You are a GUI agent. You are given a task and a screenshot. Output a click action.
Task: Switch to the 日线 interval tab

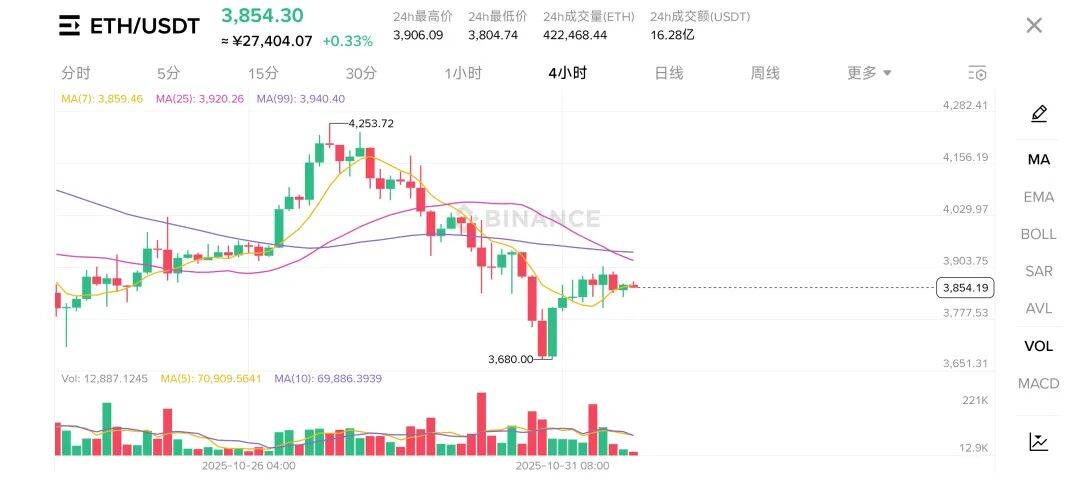click(668, 73)
